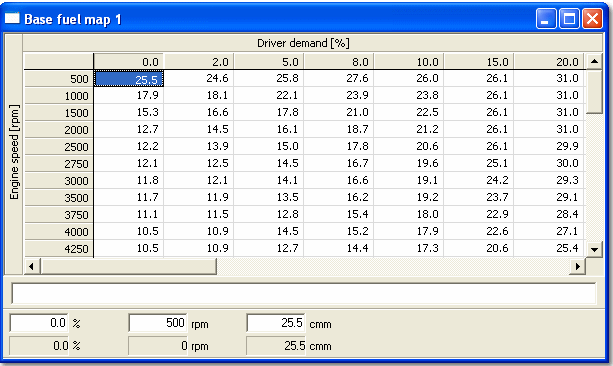
Task: Close the Base fuel map 1 window
Action: click(592, 18)
